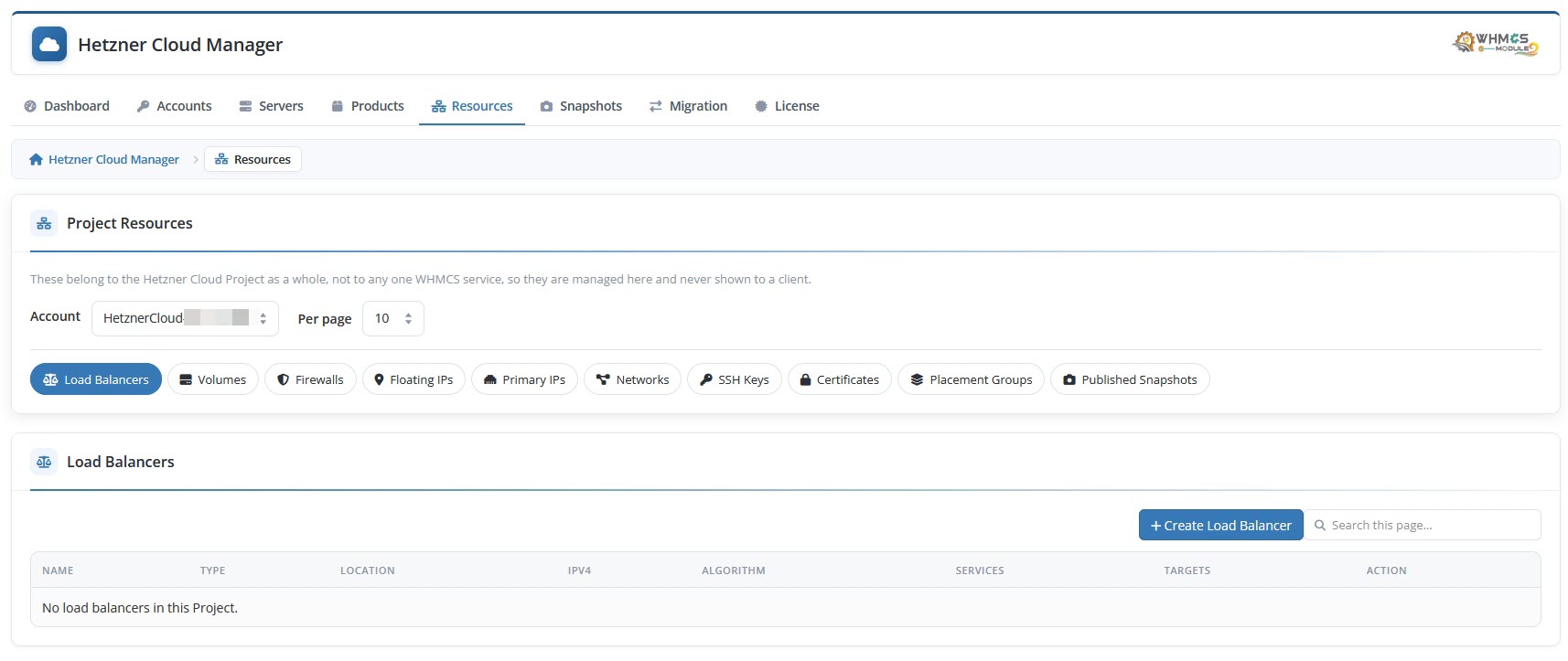Go to the Products tab
1568x661 pixels.
tap(368, 106)
